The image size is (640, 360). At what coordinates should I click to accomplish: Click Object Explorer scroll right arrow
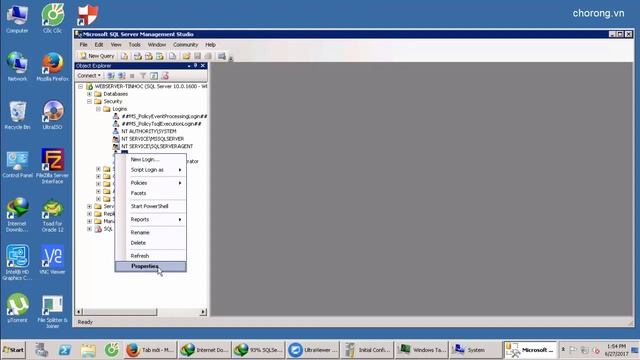click(203, 312)
